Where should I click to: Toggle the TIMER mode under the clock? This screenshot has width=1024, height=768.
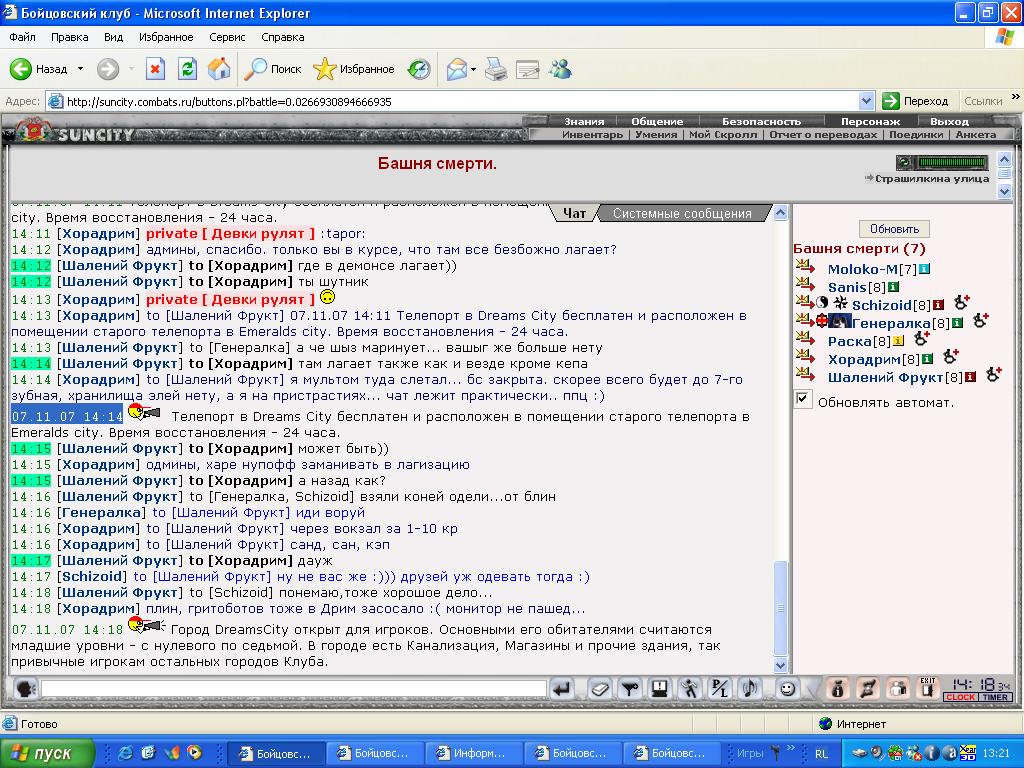[995, 697]
